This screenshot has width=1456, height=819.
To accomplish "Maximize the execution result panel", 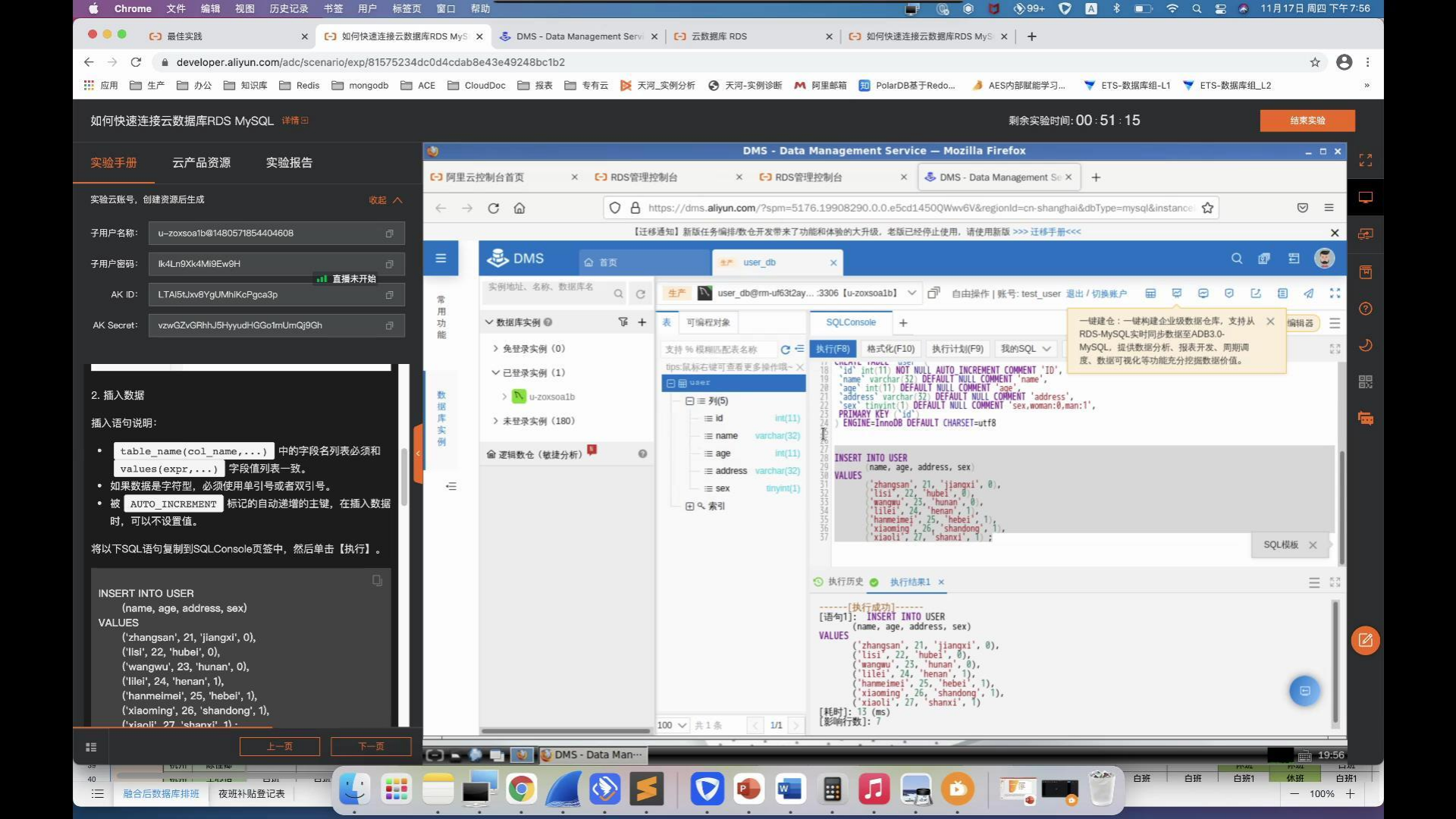I will (1335, 582).
